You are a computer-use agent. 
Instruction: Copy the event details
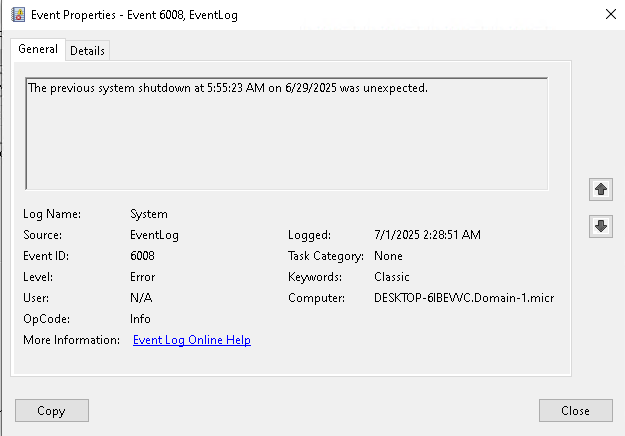click(x=52, y=410)
